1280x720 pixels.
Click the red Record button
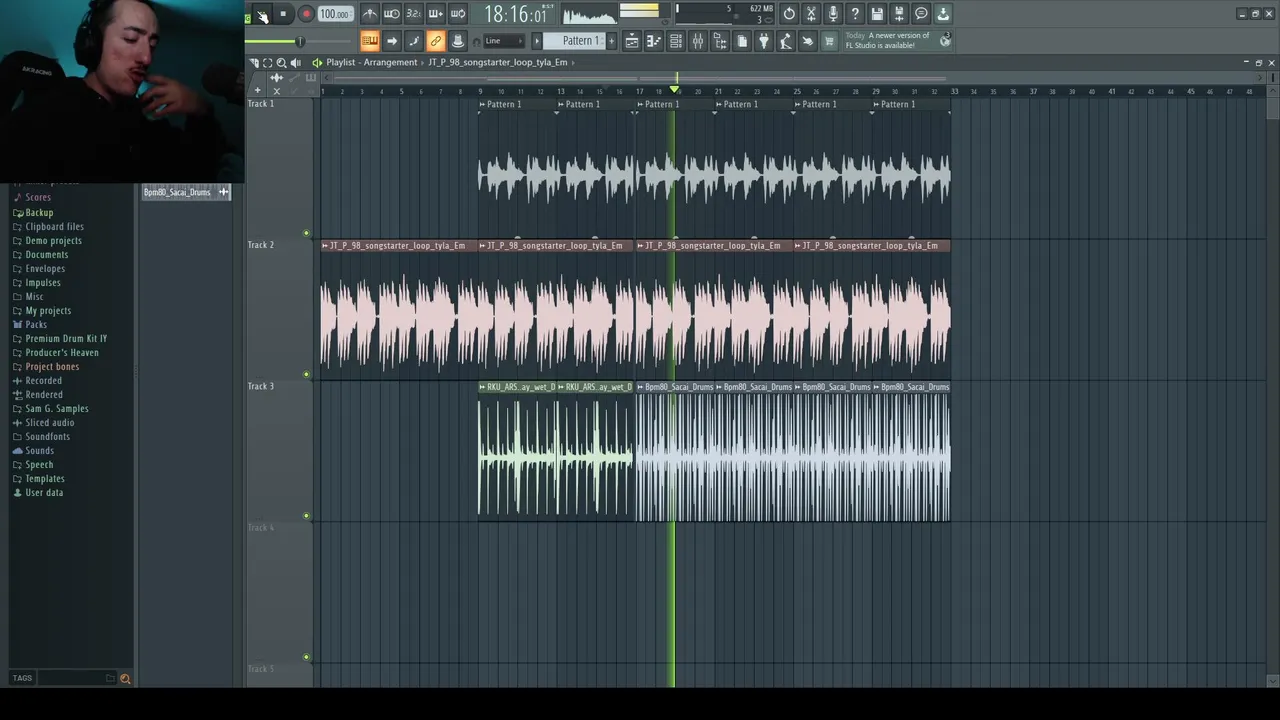tap(306, 14)
